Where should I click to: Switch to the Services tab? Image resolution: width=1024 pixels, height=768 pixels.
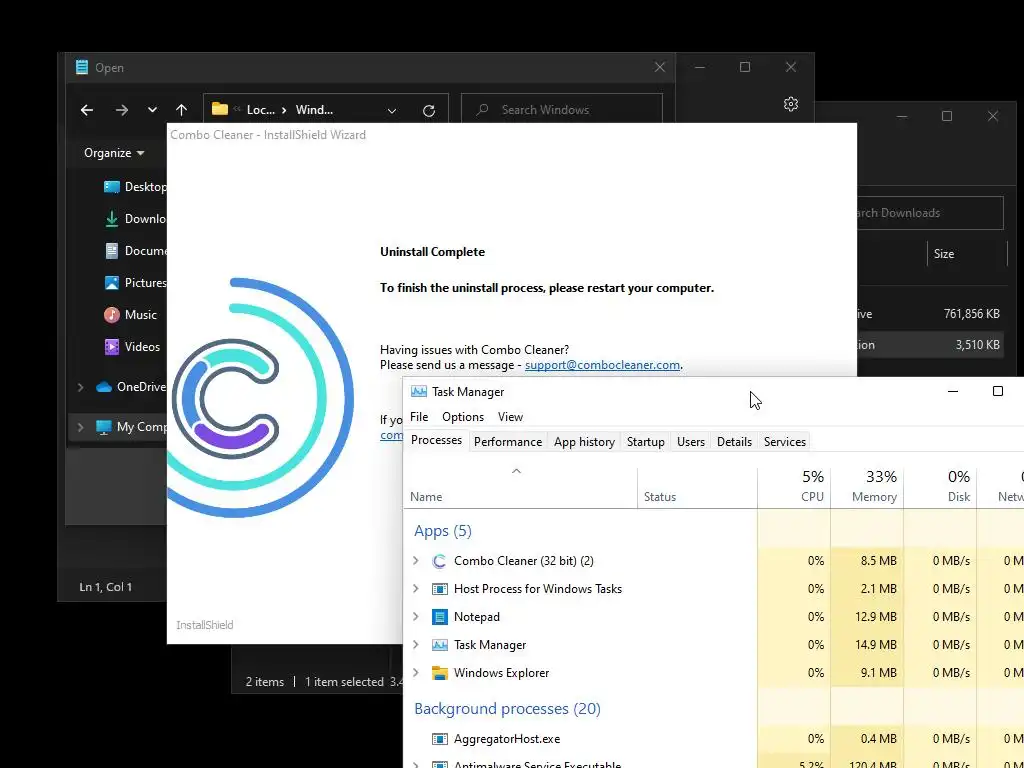point(784,441)
